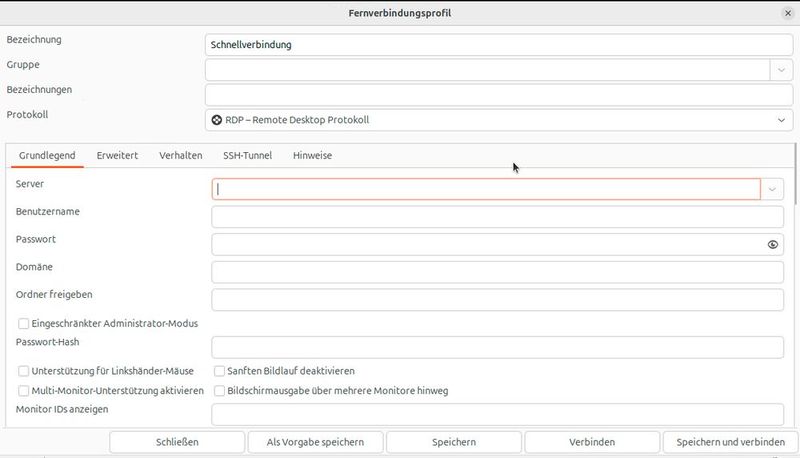Click the Gruppe text field
The height and width of the screenshot is (458, 800).
click(488, 70)
